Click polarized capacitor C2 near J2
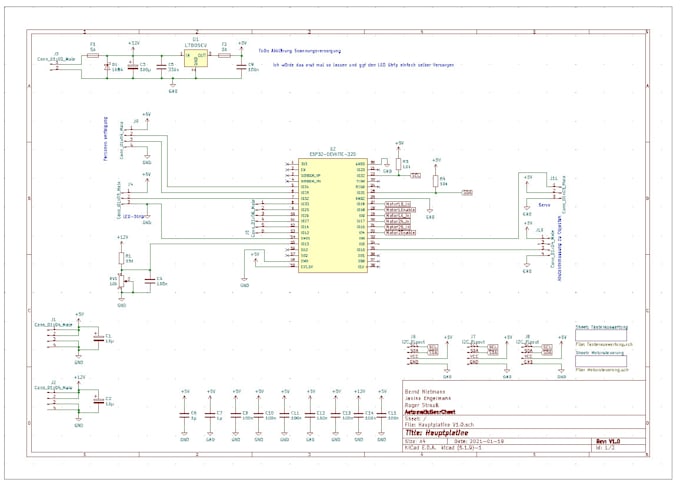Viewport: 680px width, 486px height. (x=99, y=401)
